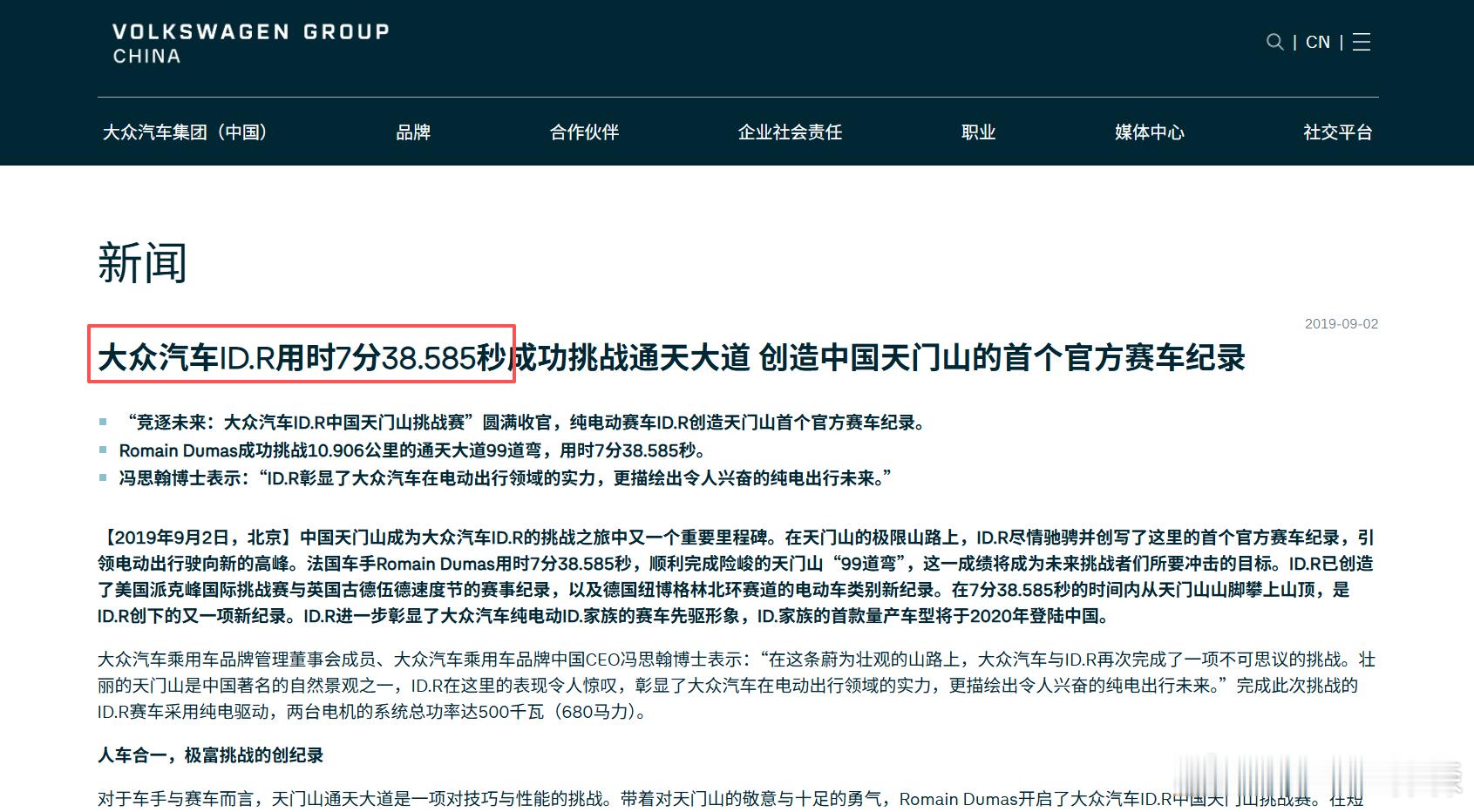Open the 社交平台 social platform page
This screenshot has height=812, width=1474.
point(1336,132)
